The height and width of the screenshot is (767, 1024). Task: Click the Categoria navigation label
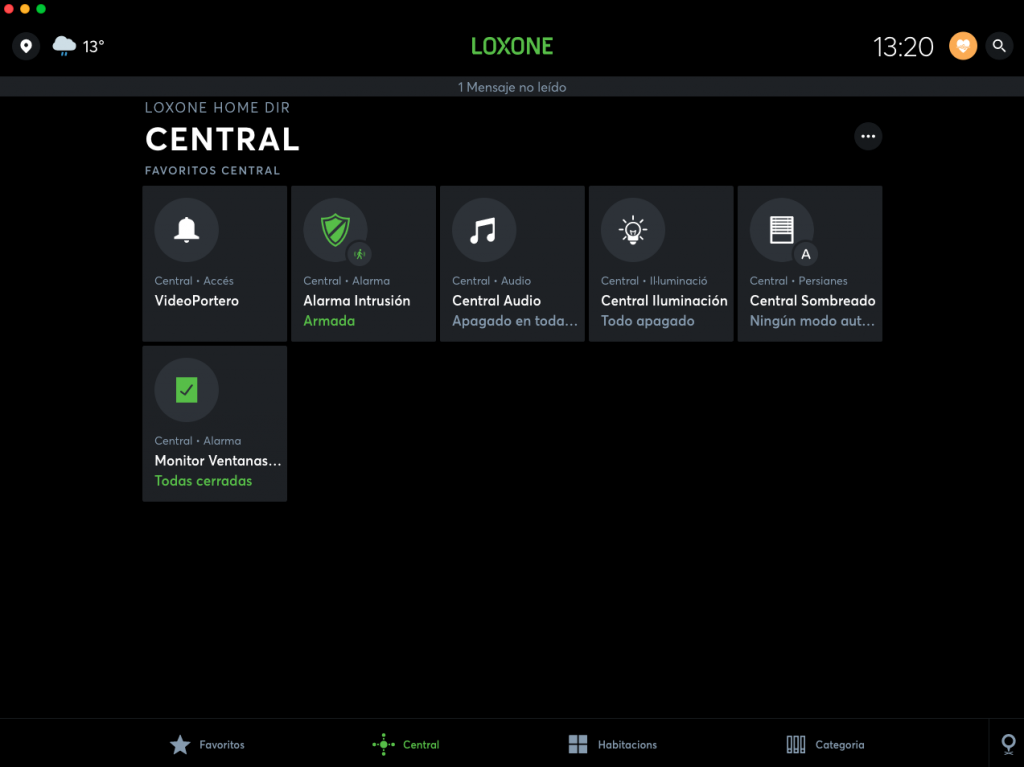839,744
